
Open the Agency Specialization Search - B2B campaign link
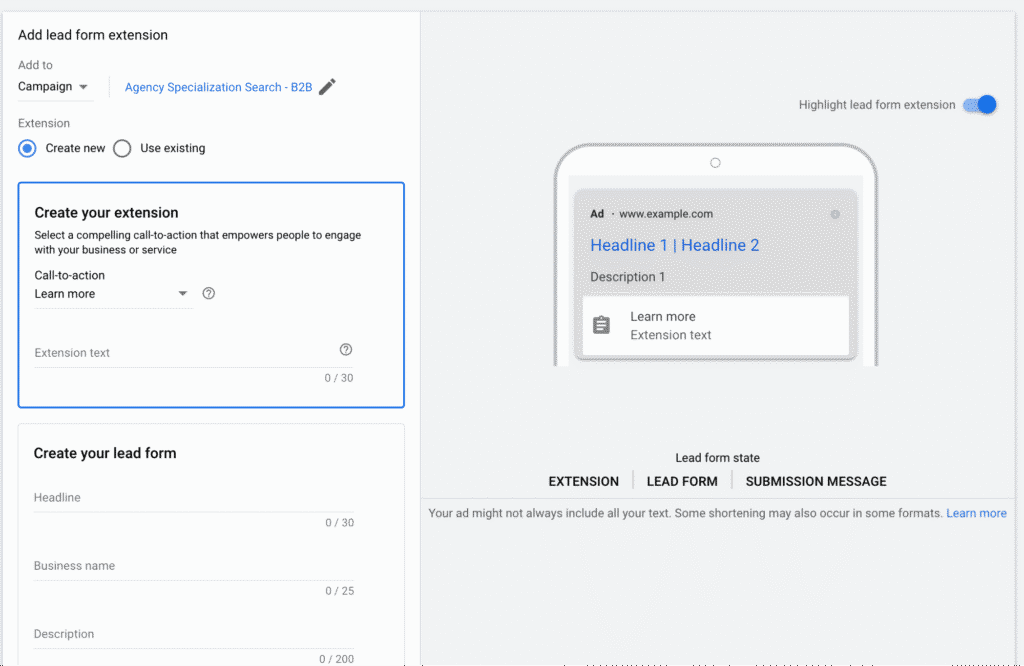218,87
